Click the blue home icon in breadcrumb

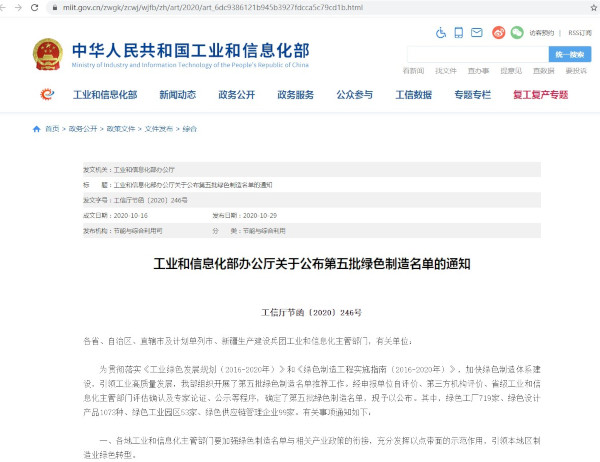(37, 129)
